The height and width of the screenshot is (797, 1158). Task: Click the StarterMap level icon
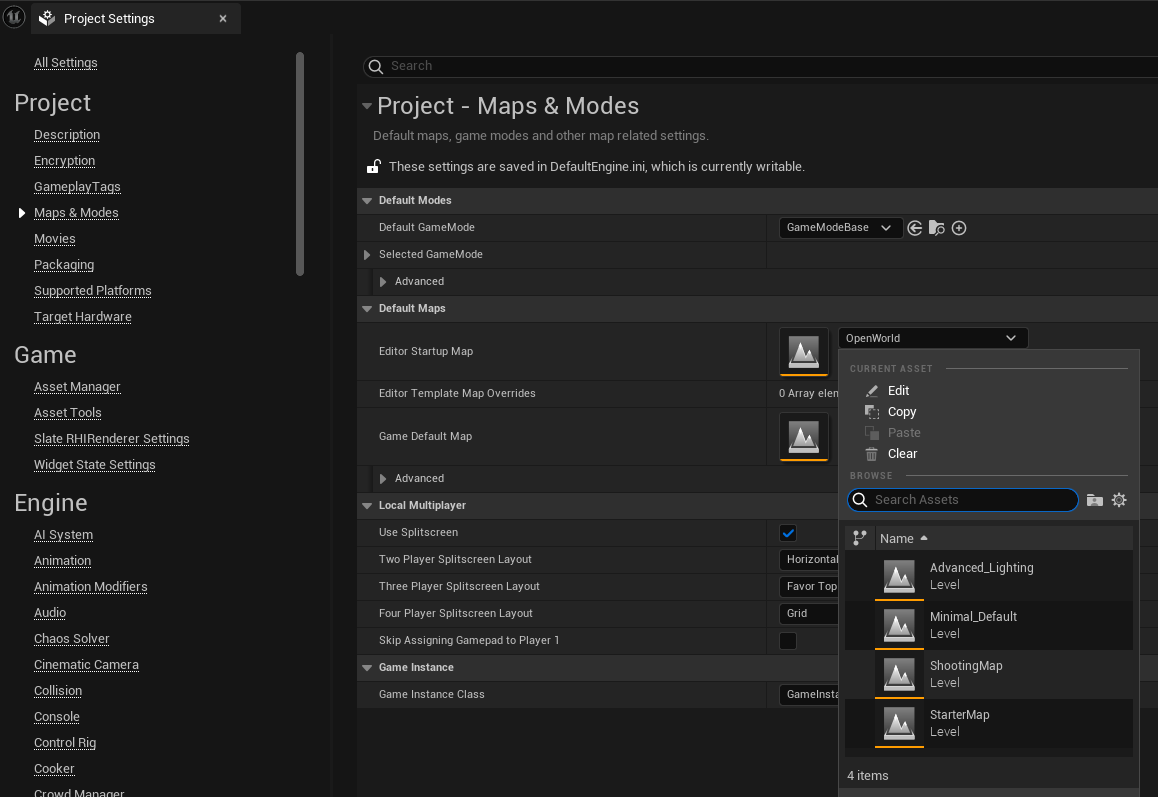point(899,723)
